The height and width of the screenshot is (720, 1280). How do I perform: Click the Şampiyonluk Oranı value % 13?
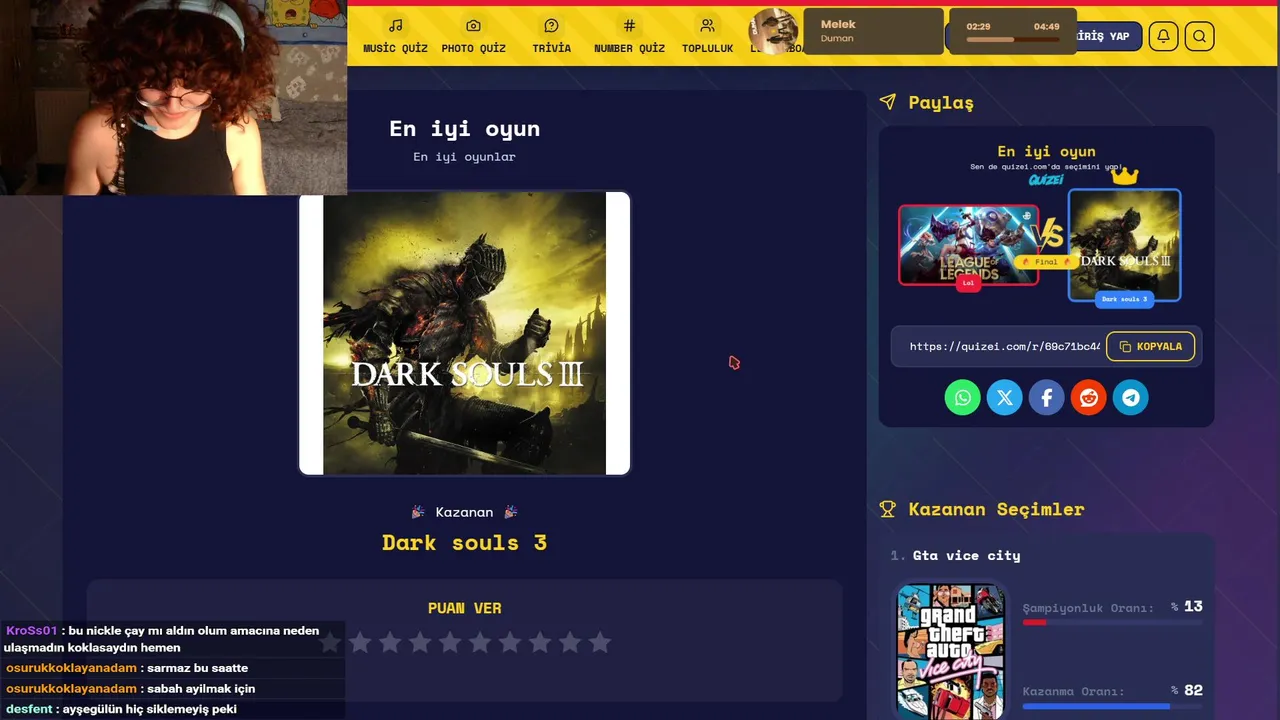[1187, 606]
